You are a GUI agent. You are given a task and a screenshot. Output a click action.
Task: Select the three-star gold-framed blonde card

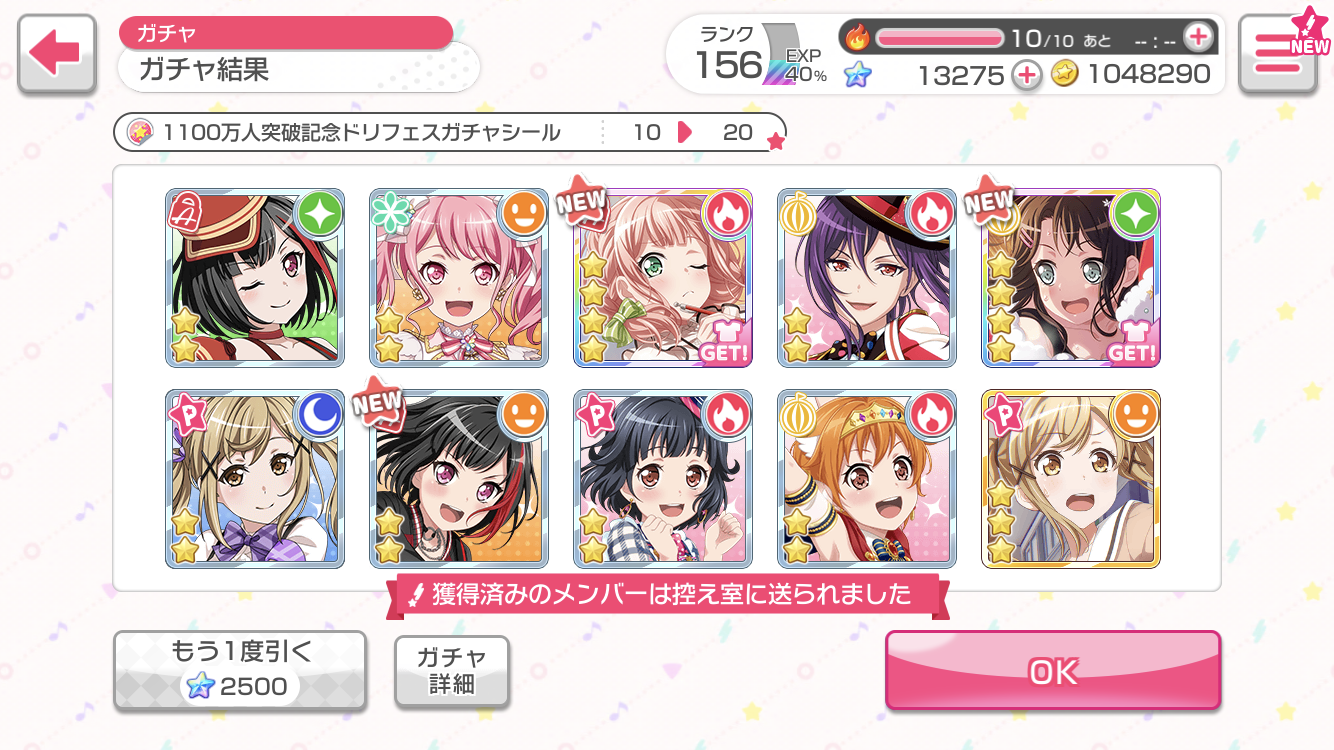(x=1071, y=479)
